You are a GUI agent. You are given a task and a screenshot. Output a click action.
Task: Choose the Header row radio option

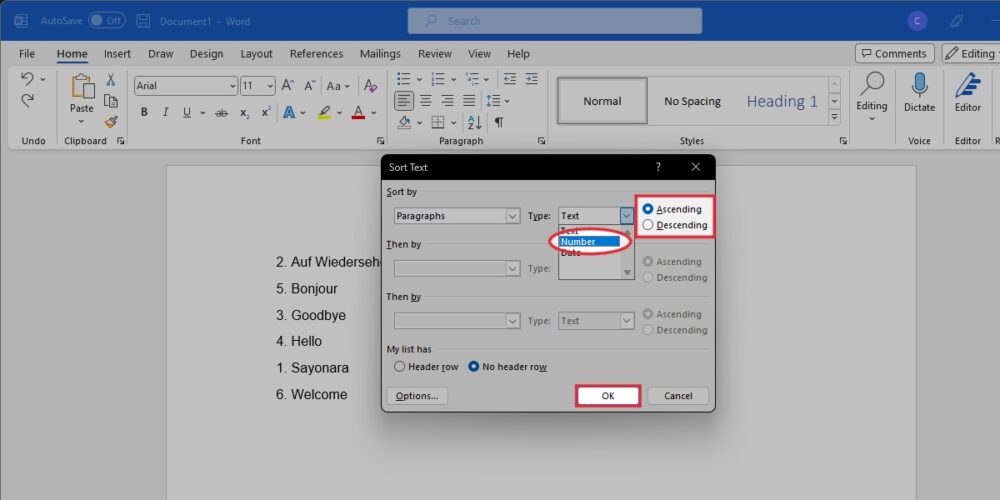click(x=400, y=367)
